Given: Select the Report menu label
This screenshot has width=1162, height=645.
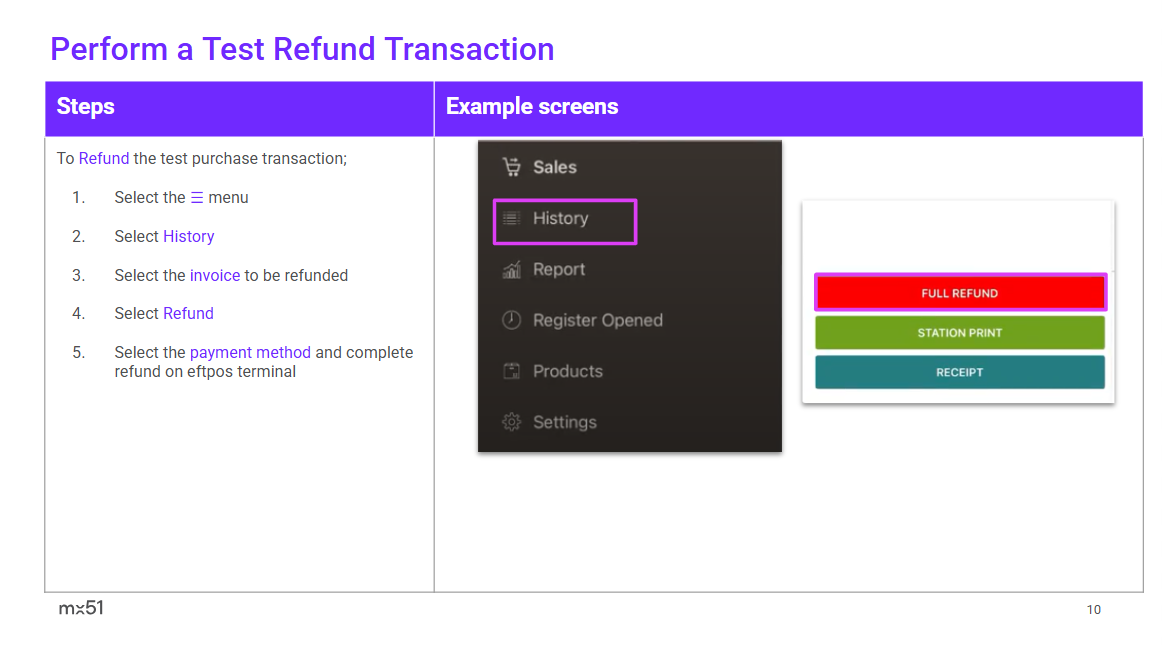Looking at the screenshot, I should pos(559,269).
